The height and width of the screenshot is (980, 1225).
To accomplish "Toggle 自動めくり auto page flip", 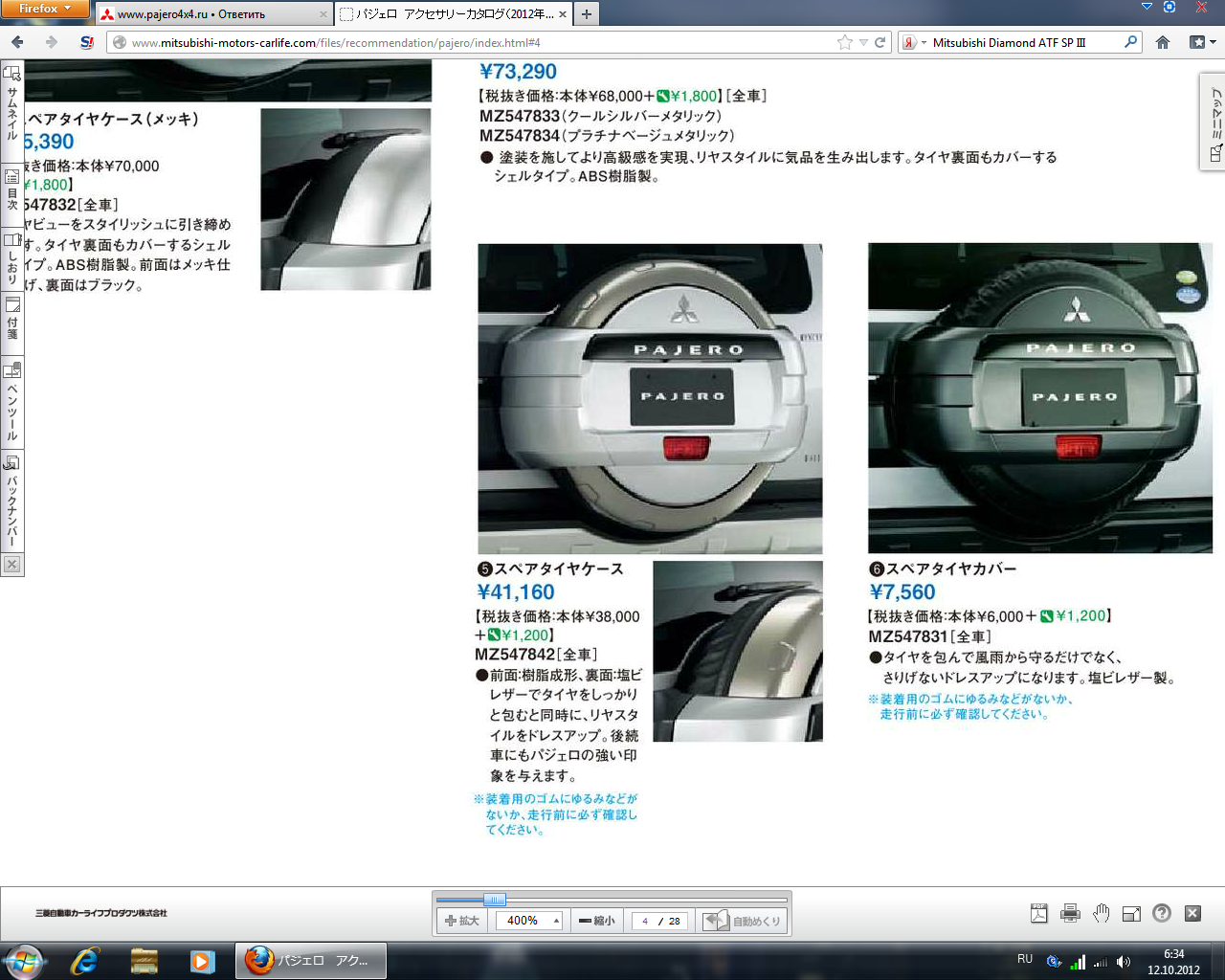I will point(742,921).
